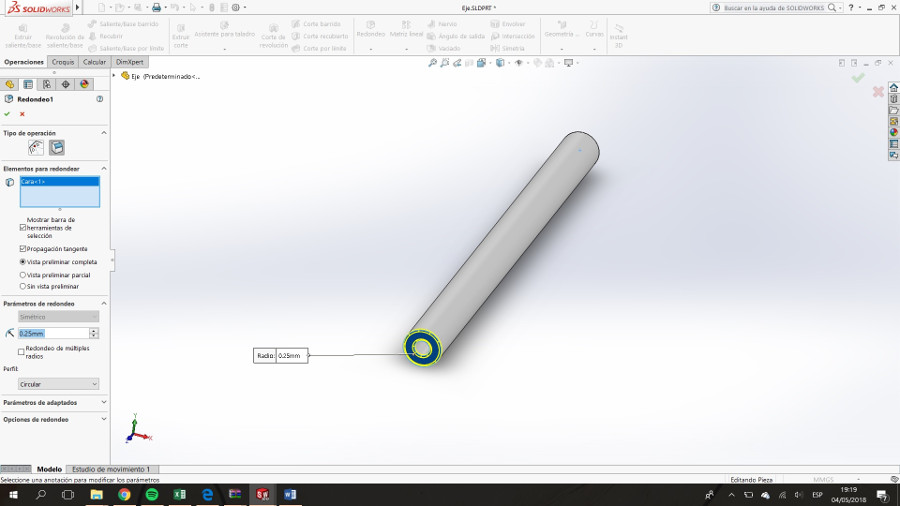Open the PropertyManager panel icon

click(28, 84)
